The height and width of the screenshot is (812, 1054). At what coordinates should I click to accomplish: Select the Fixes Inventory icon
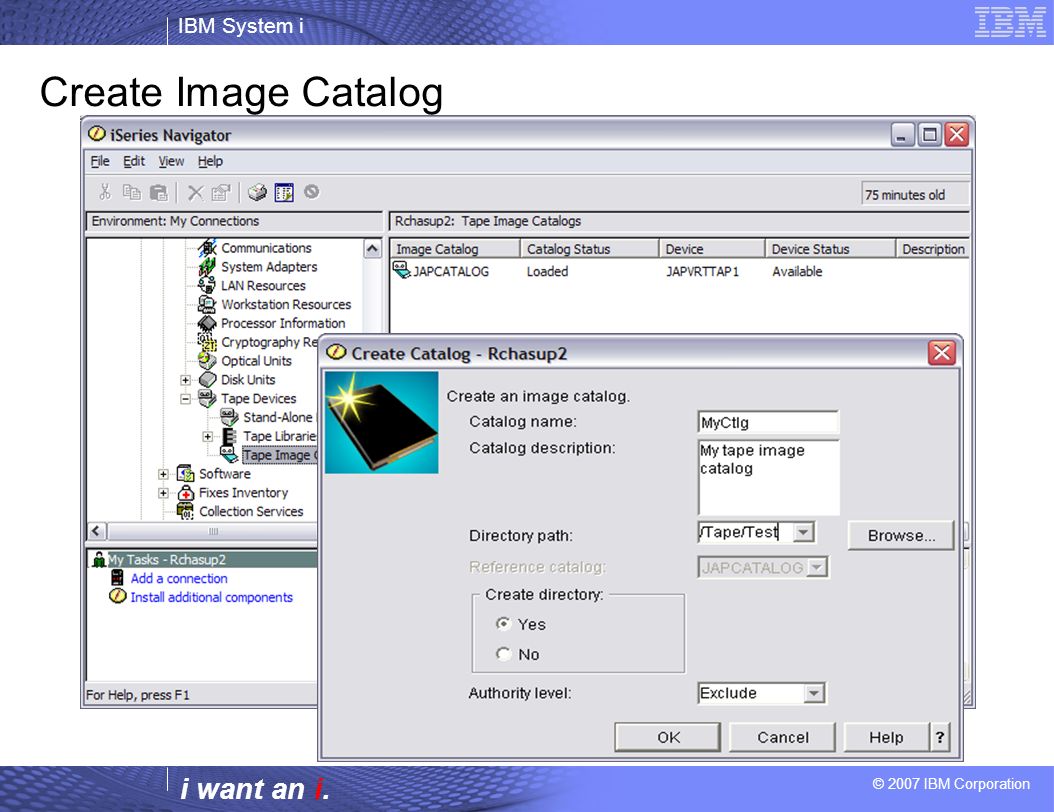[186, 493]
